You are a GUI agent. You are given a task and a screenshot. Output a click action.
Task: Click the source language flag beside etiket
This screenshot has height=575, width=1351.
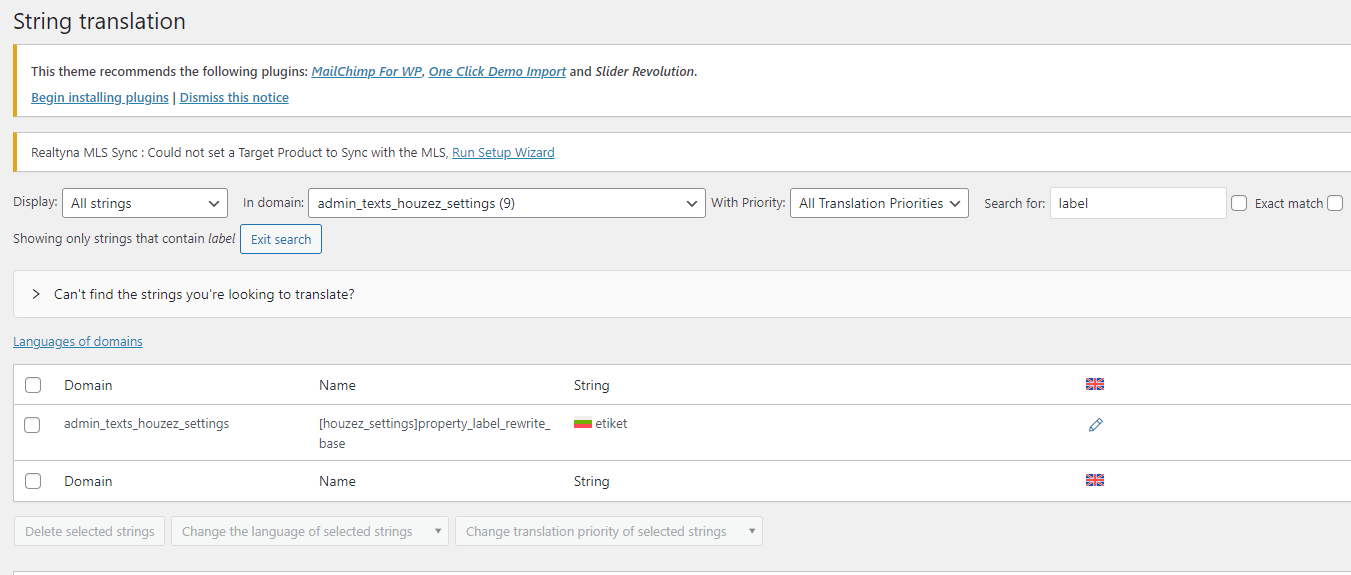coord(582,423)
